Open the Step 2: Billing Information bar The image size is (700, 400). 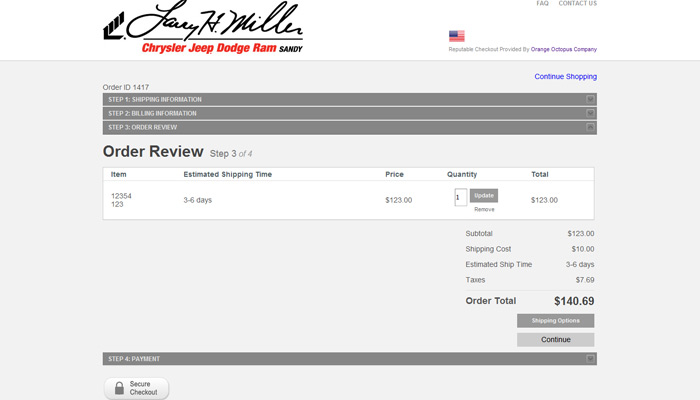[x=350, y=113]
